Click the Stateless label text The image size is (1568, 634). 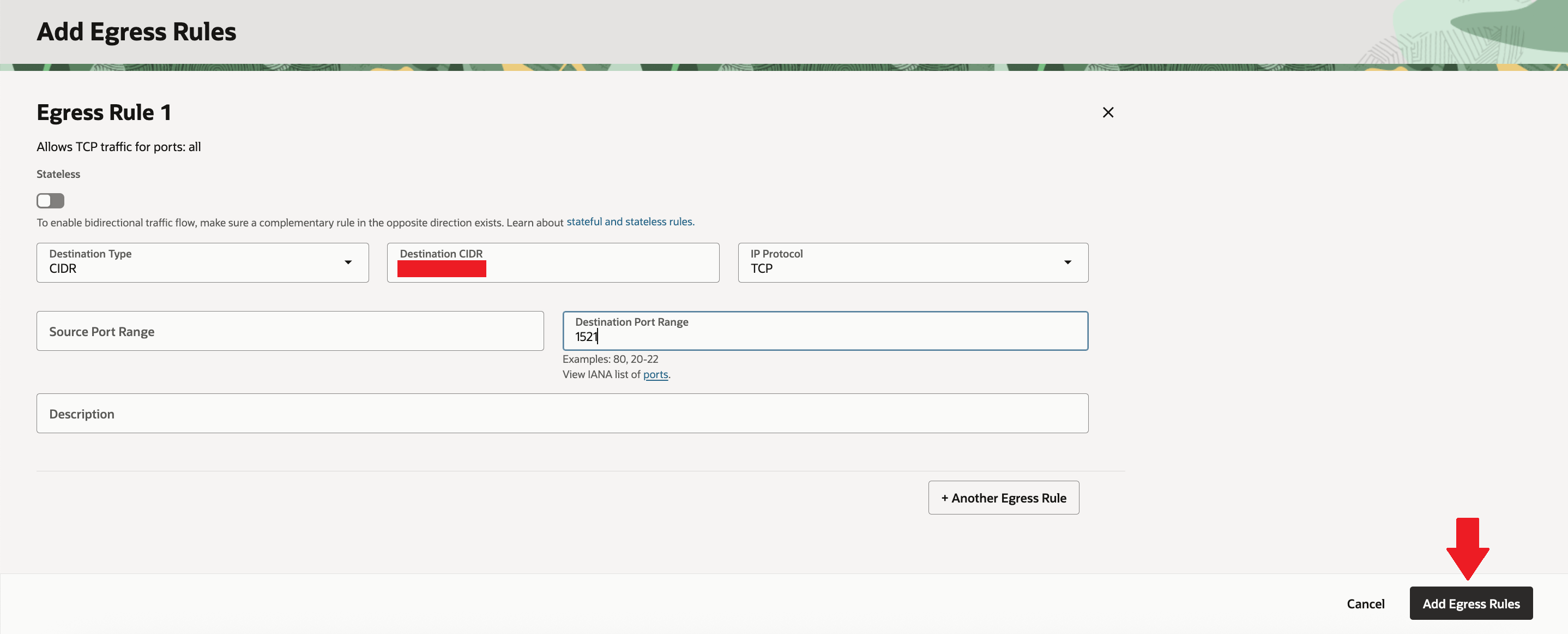(x=58, y=174)
